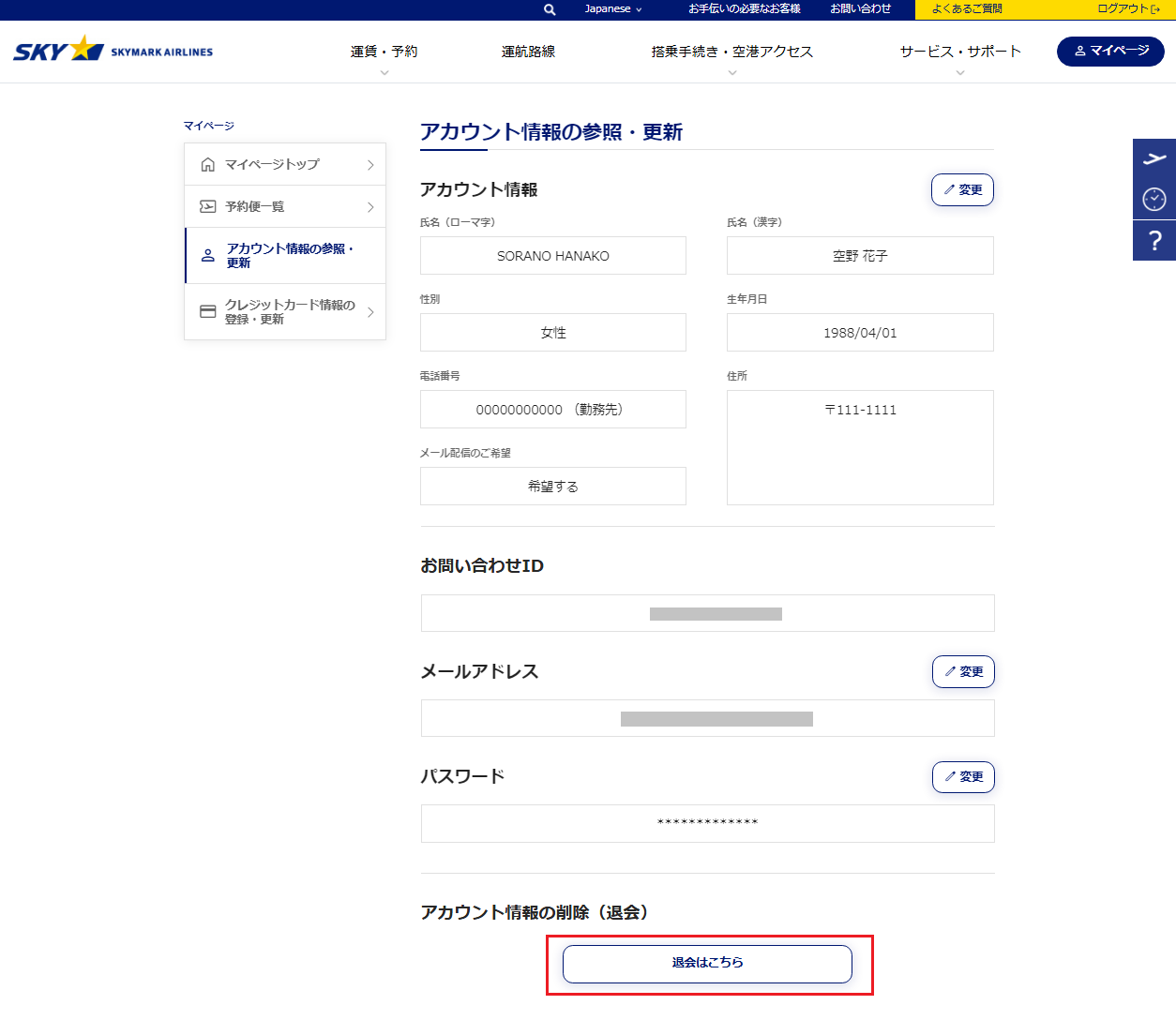
Task: Select アカウント情報の参照・更新 sidebar item
Action: click(x=285, y=256)
